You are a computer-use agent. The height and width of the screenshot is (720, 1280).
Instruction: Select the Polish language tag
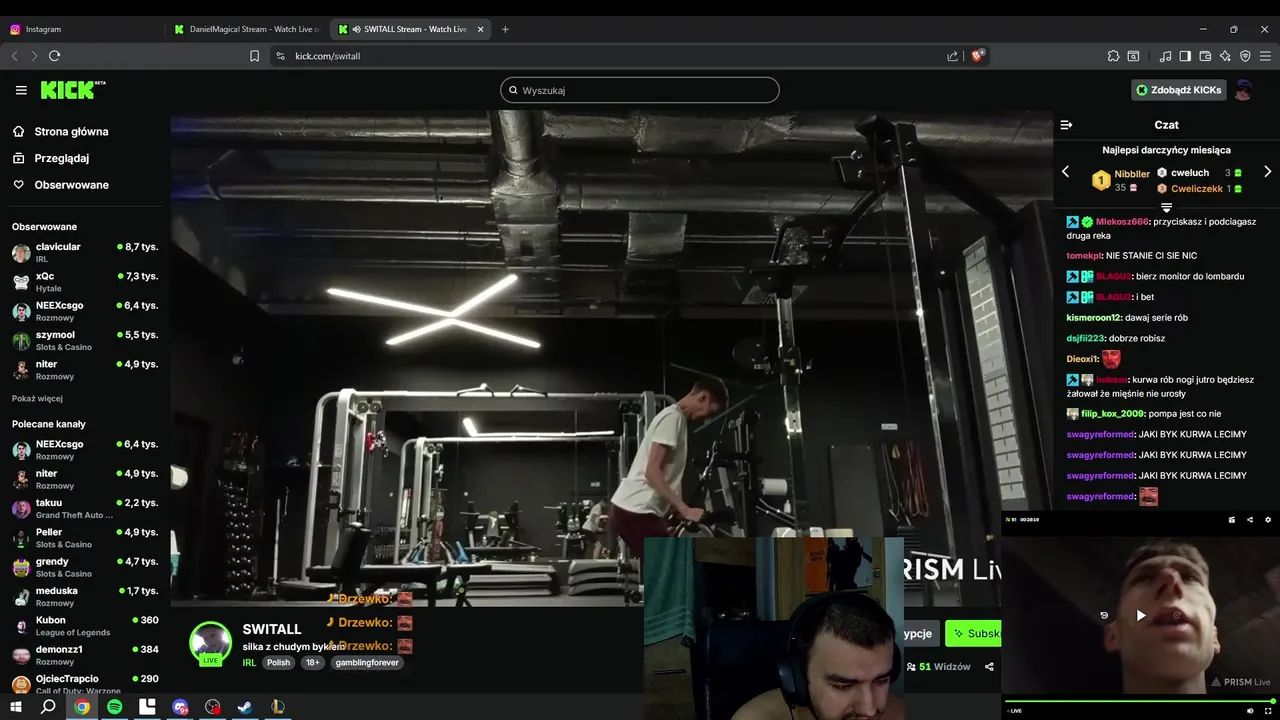point(278,662)
